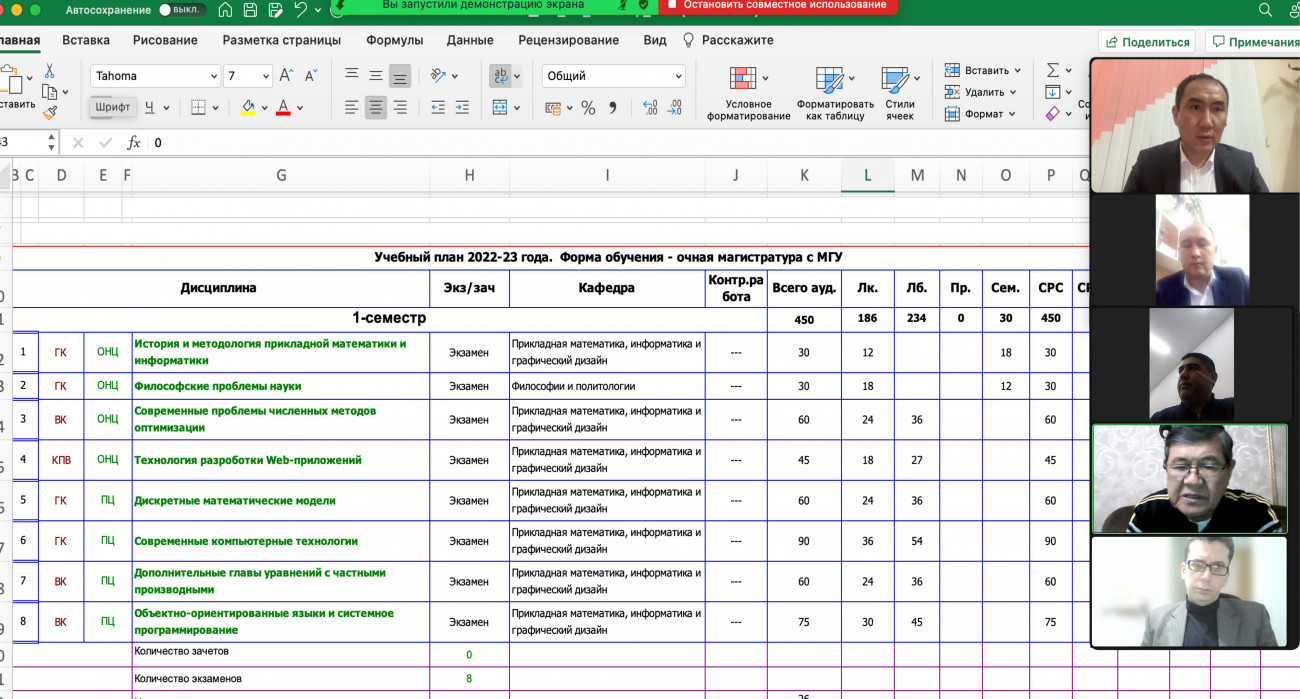Toggle underline Ч formatting
The width and height of the screenshot is (1300, 699).
coord(150,108)
